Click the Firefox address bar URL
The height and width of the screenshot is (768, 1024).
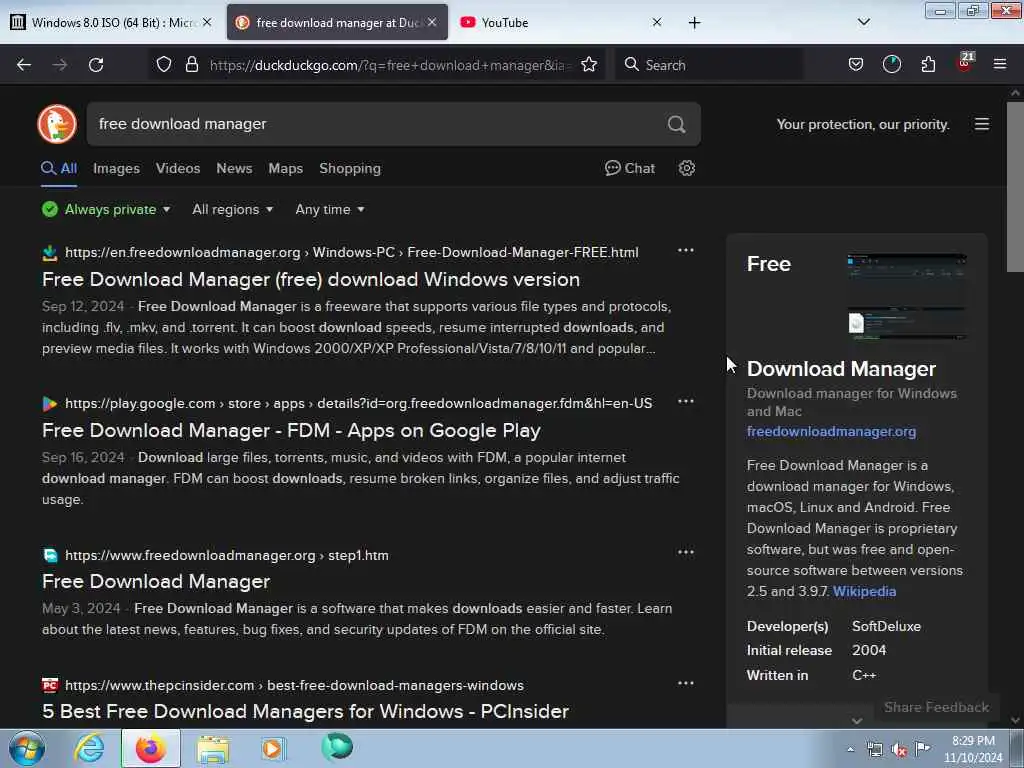[391, 65]
